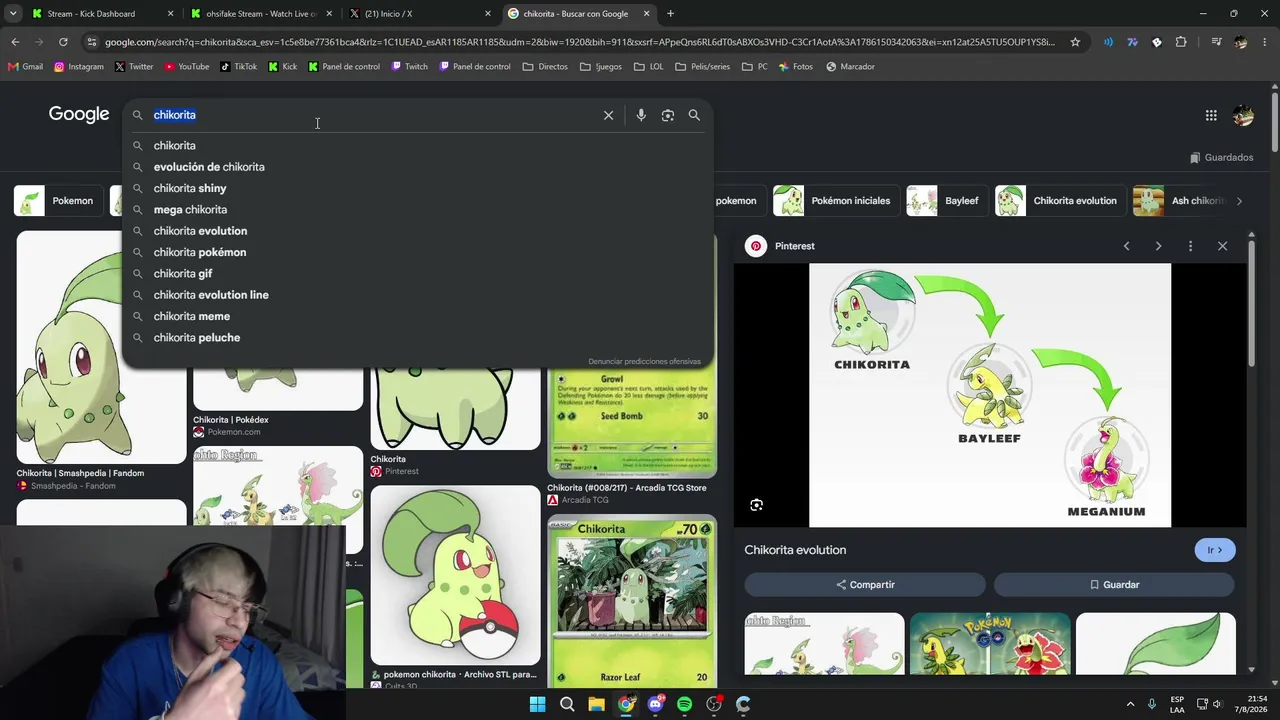Search inside the image with Lens
Image resolution: width=1280 pixels, height=720 pixels.
[x=756, y=505]
